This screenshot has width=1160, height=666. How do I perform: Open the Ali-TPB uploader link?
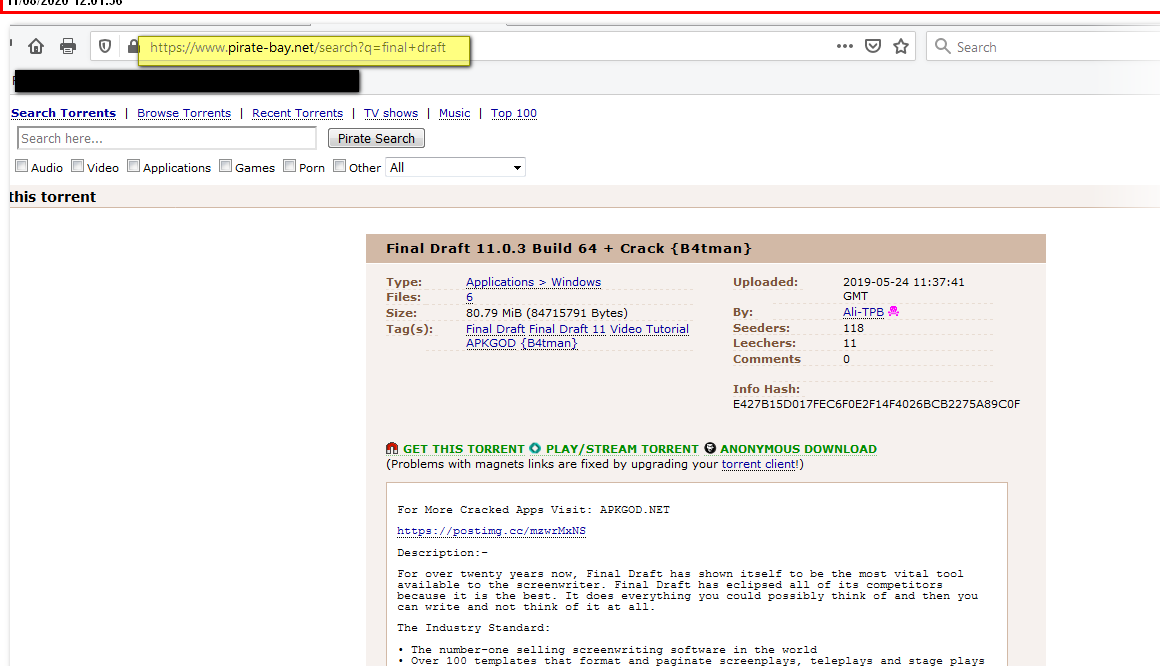click(863, 312)
